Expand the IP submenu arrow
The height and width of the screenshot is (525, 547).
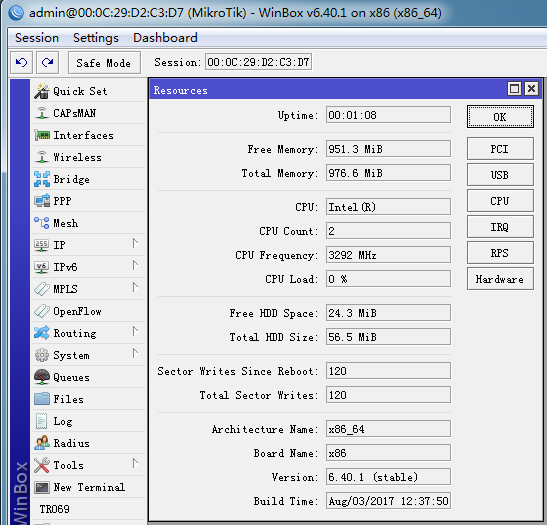coord(136,243)
